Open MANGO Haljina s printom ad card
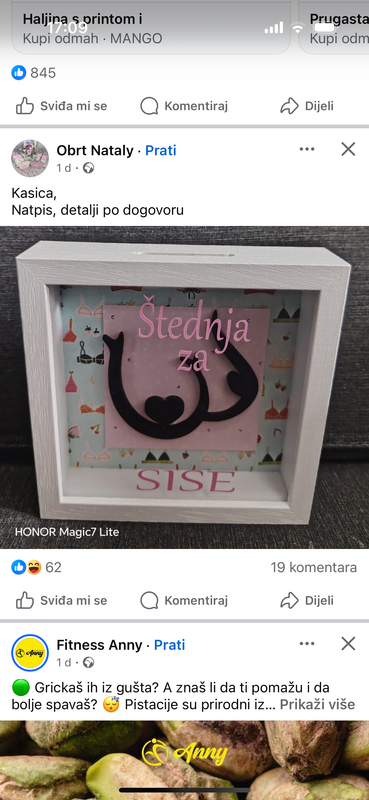 point(151,27)
